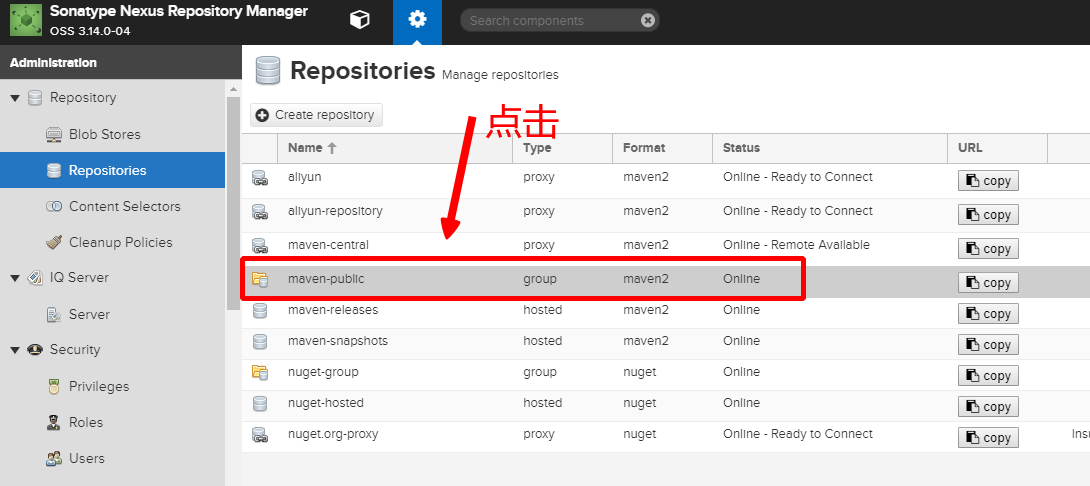
Task: Click the Repositories sidebar item icon
Action: click(x=54, y=170)
